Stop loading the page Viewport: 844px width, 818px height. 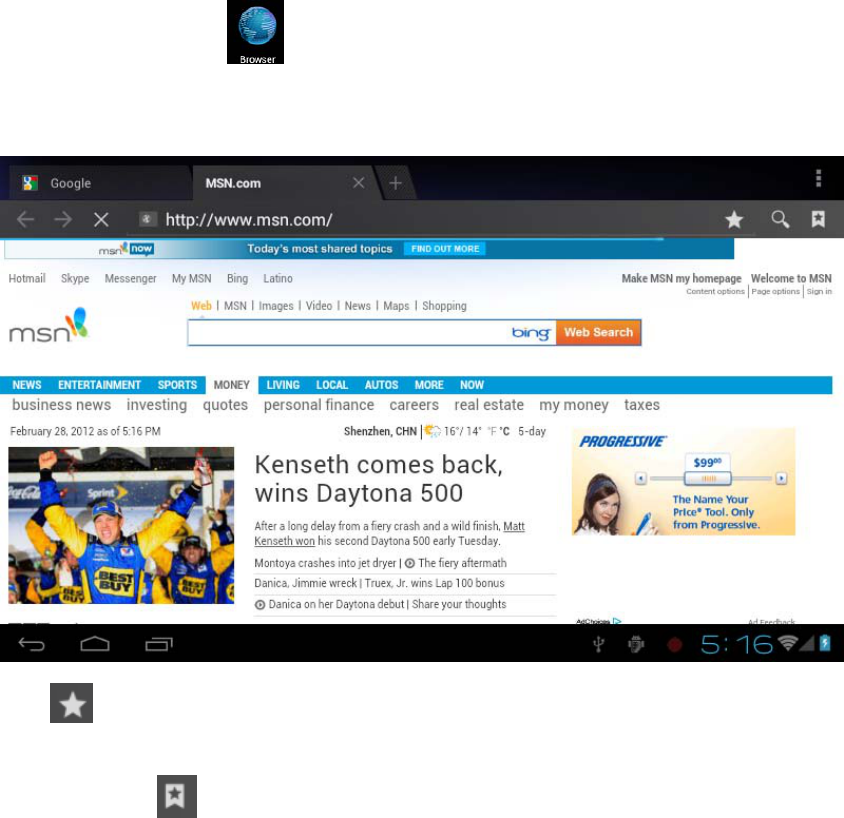click(101, 219)
